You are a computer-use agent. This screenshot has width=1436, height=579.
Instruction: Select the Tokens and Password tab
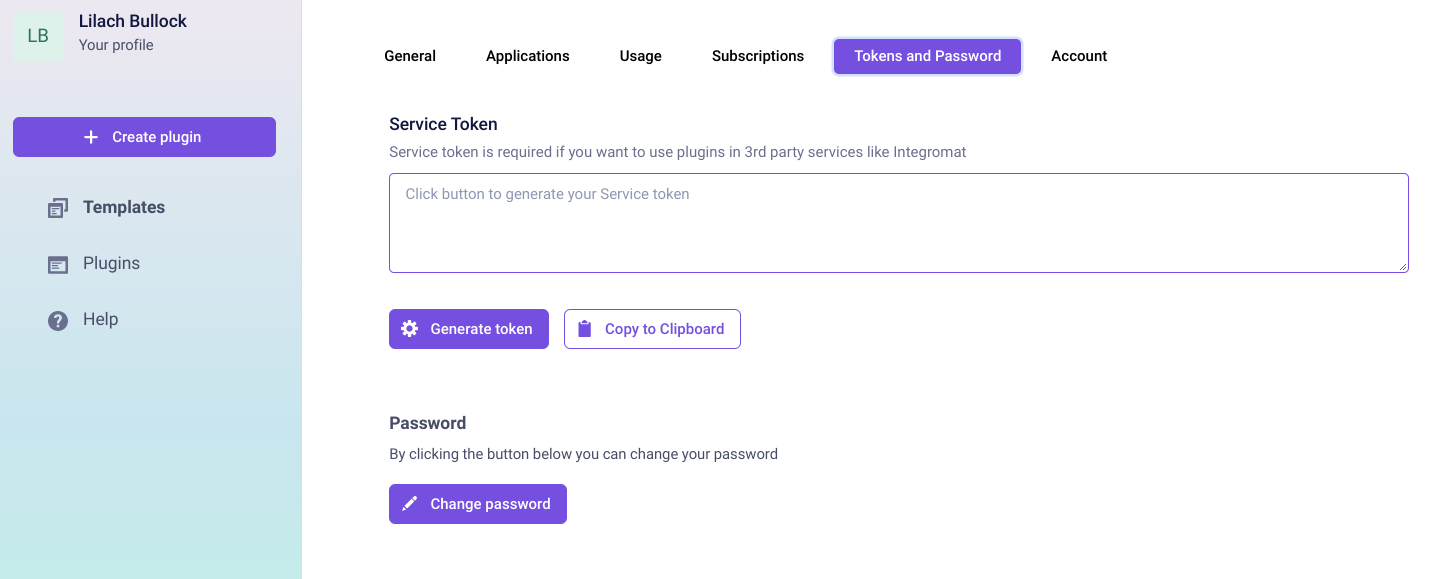(927, 56)
